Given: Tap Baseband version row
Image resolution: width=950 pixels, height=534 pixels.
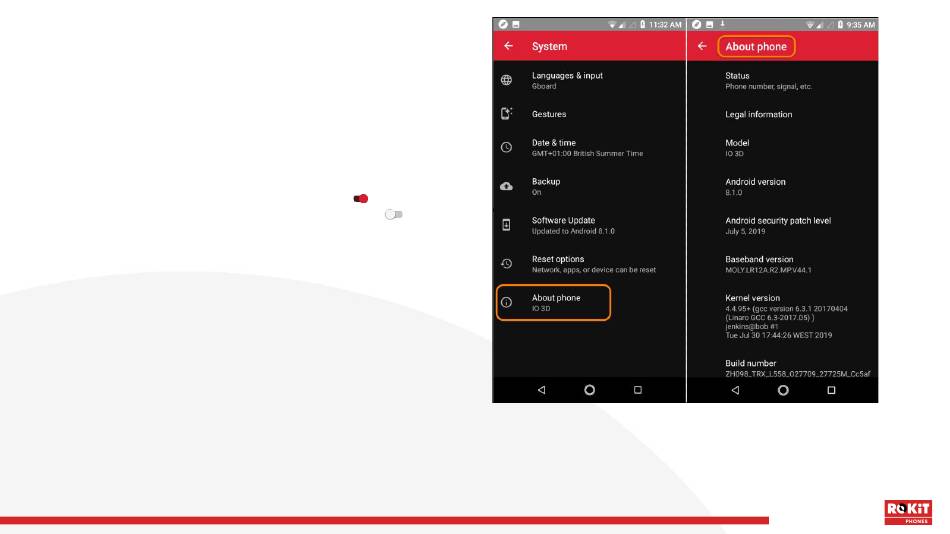Looking at the screenshot, I should pos(783,264).
